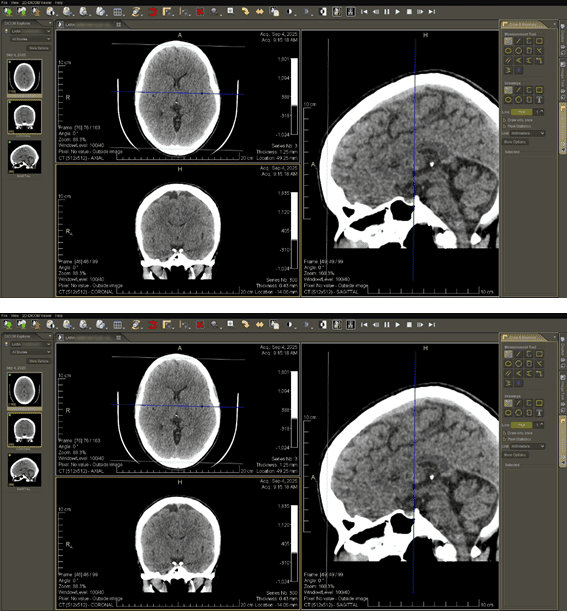The width and height of the screenshot is (567, 611).
Task: Open the View menu in the upper viewer
Action: 14,2
